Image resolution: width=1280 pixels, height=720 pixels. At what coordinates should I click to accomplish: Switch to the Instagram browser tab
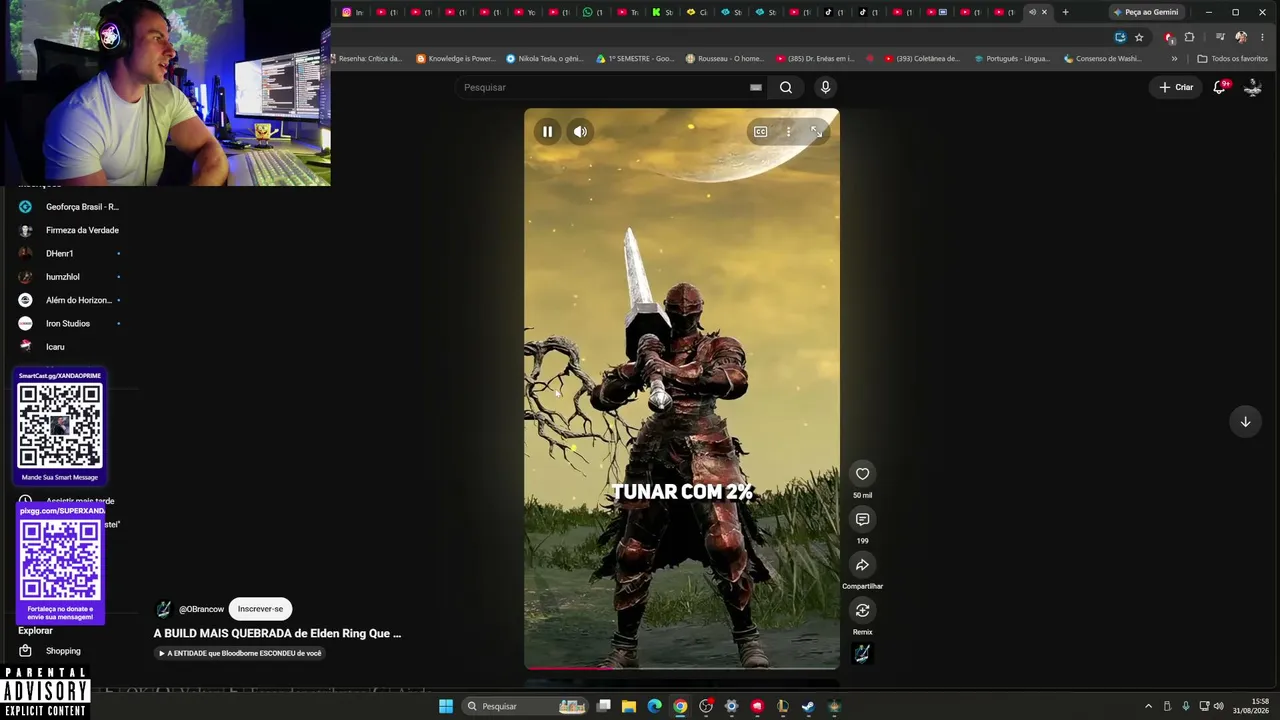pyautogui.click(x=353, y=12)
